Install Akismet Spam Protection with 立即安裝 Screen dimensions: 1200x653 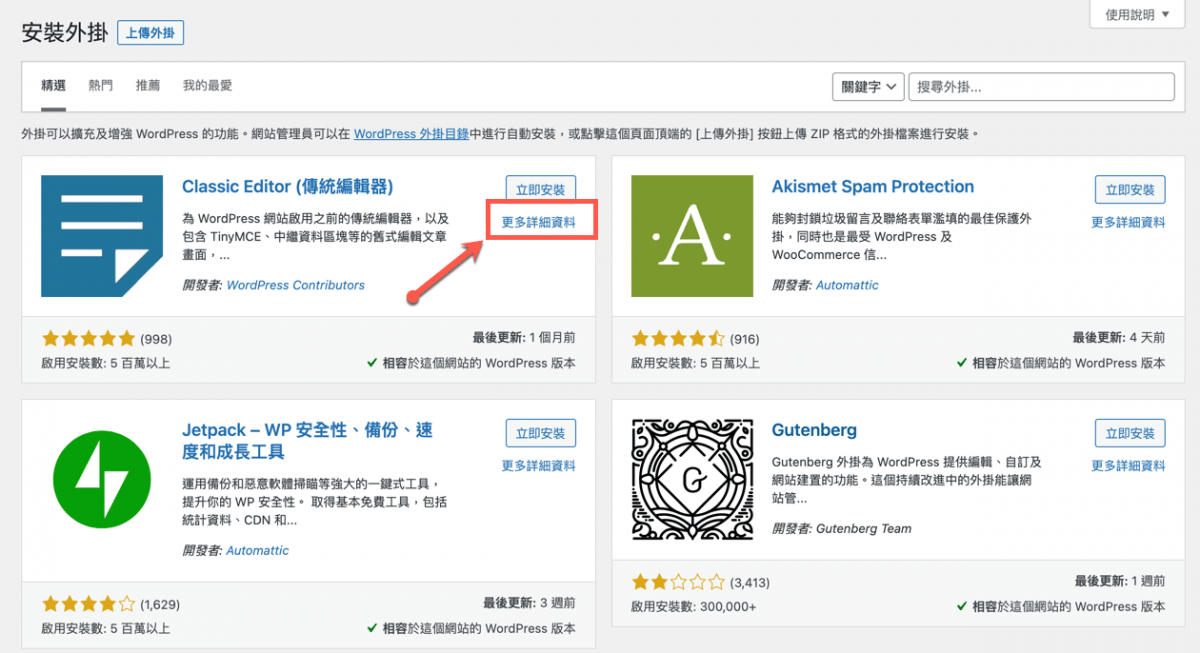pos(1130,189)
